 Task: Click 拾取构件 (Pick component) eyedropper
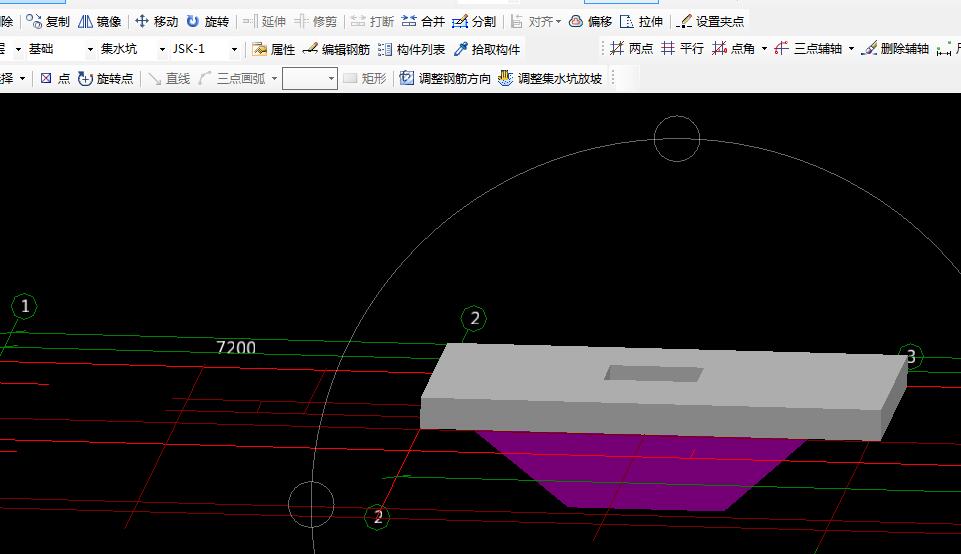click(461, 49)
